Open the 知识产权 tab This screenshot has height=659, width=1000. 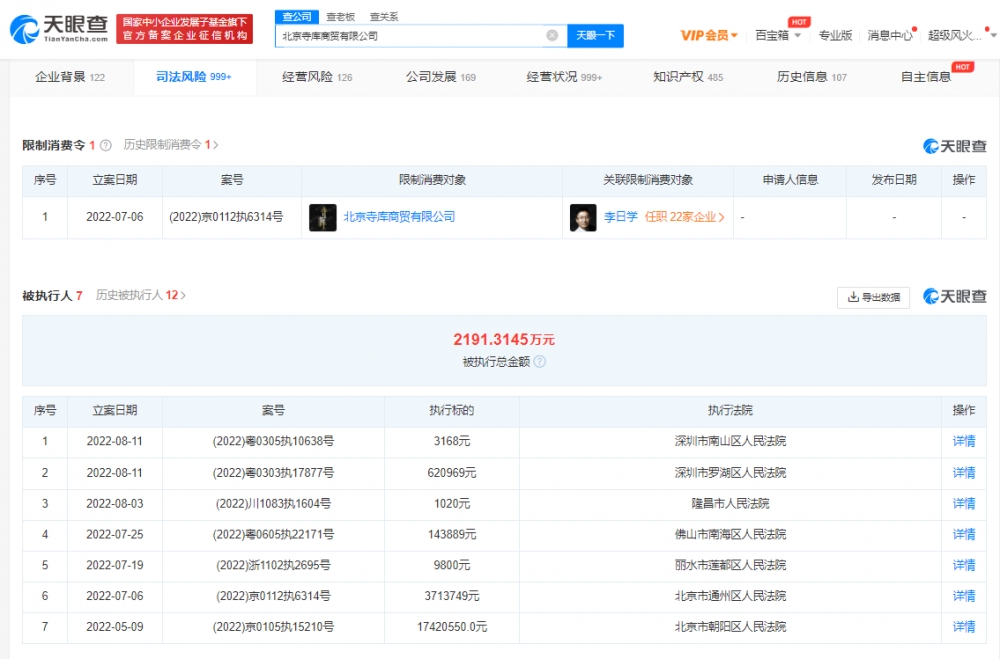(x=688, y=77)
